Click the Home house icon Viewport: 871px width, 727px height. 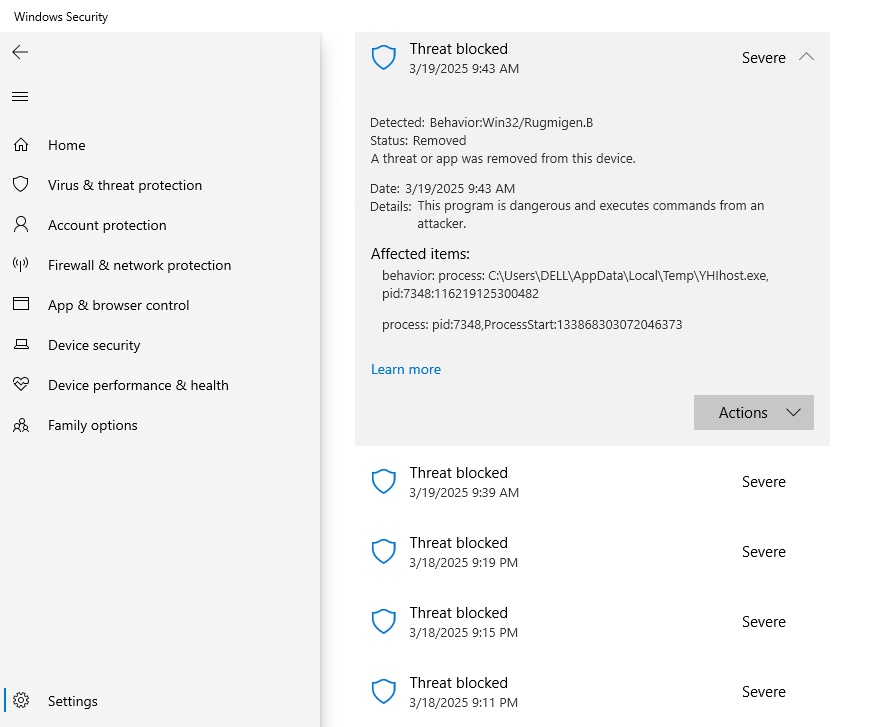20,145
